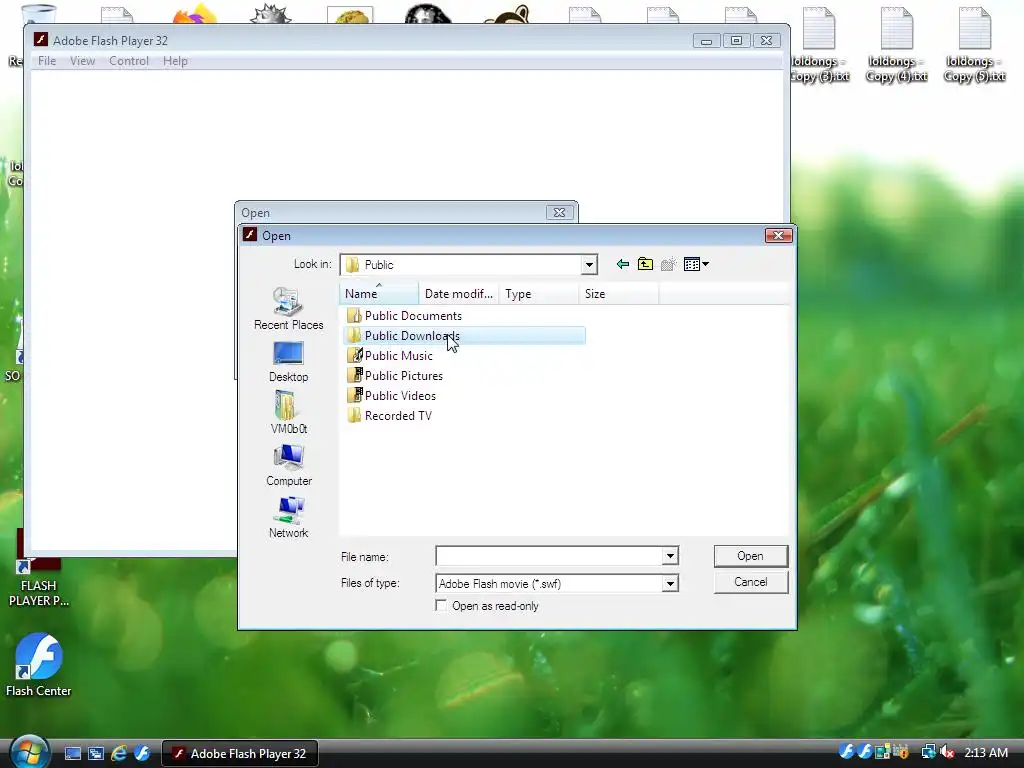The height and width of the screenshot is (768, 1024).
Task: Select Desktop in the places bar
Action: click(288, 362)
